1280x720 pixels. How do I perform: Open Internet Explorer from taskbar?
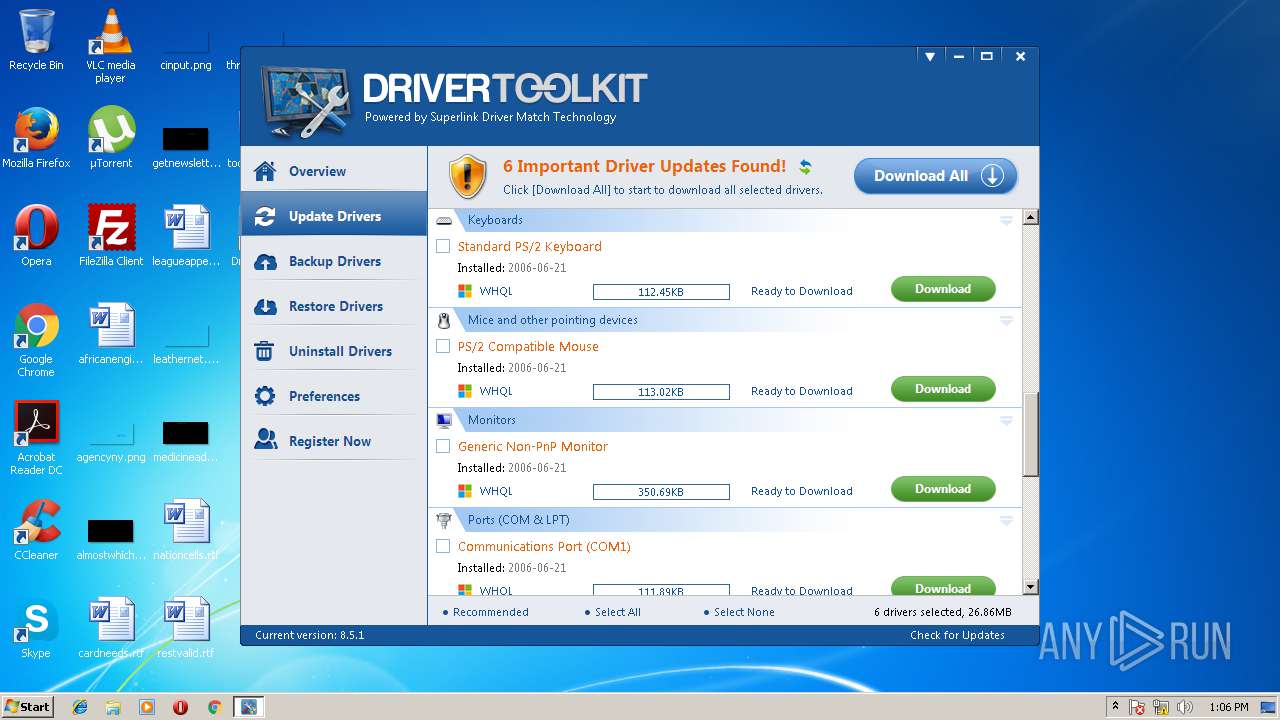coord(80,707)
